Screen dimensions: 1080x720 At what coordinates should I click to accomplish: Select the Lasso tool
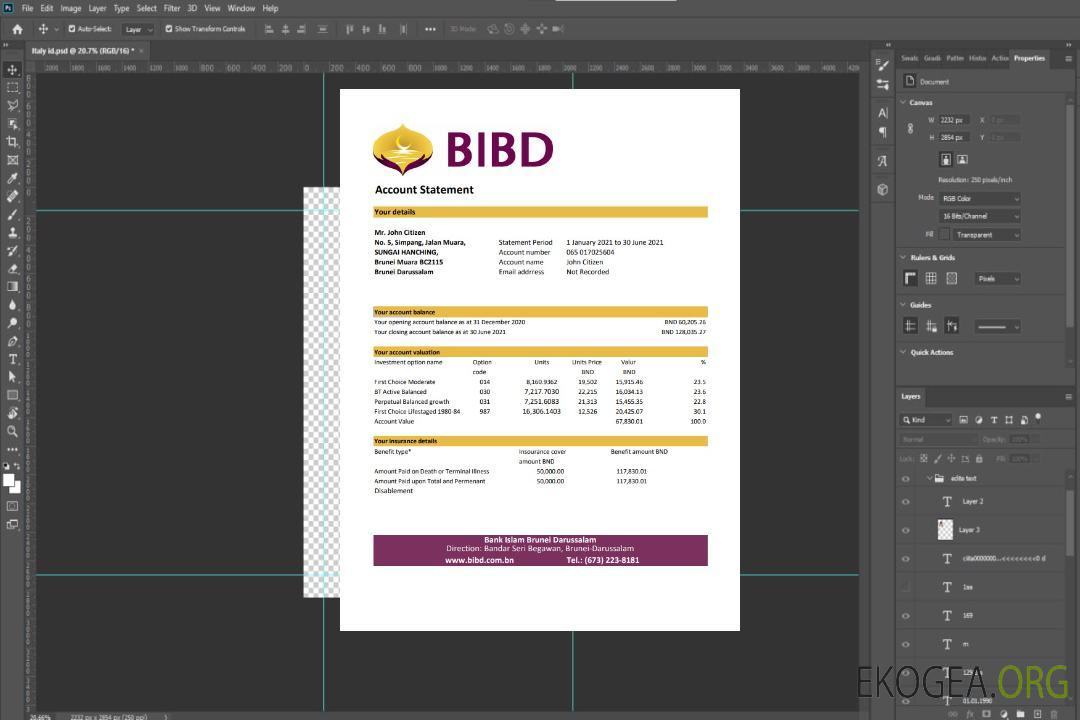(12, 105)
